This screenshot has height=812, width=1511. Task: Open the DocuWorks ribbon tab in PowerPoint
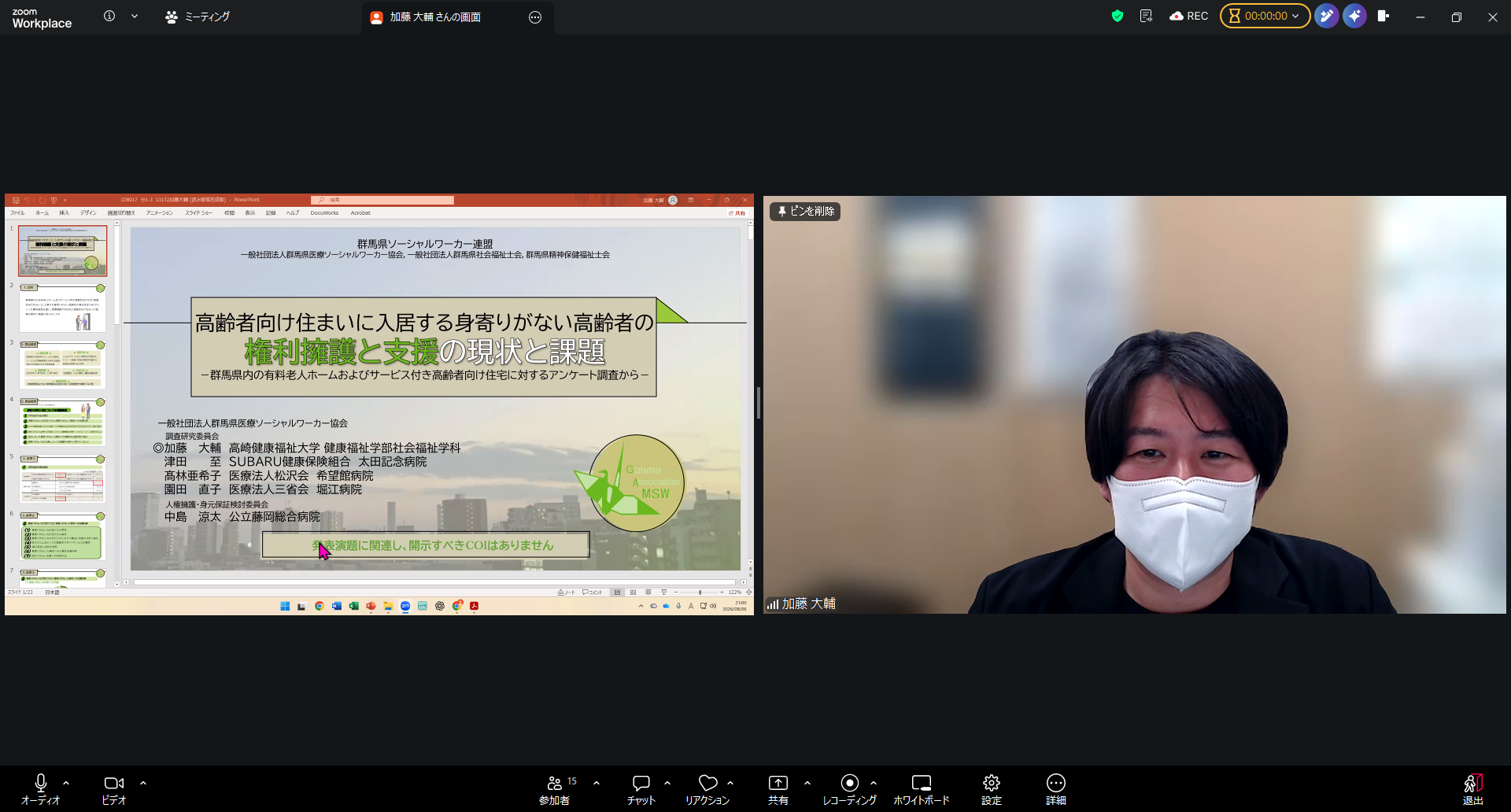[324, 212]
